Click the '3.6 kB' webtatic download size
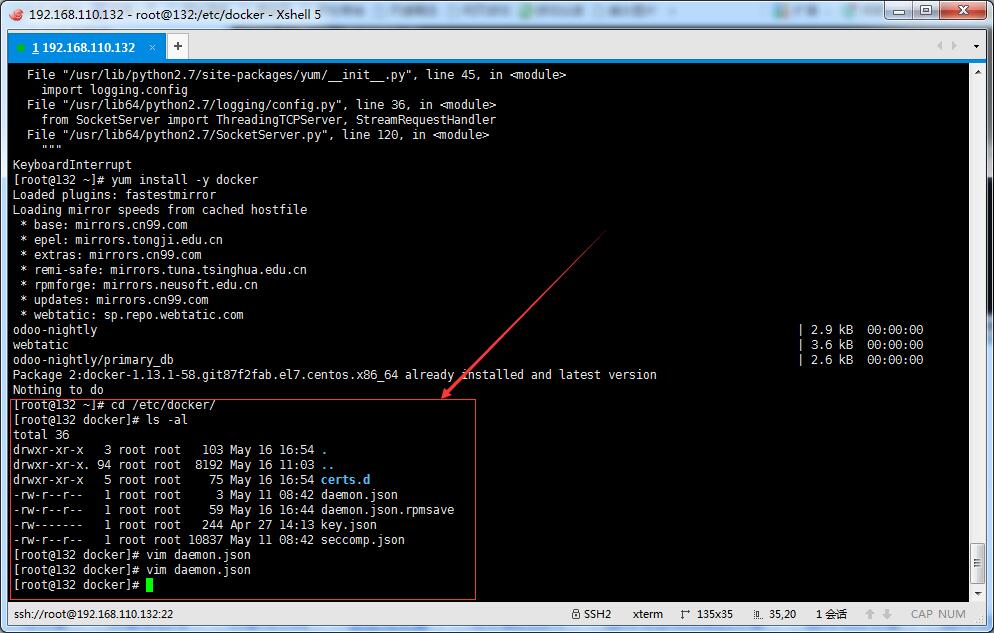This screenshot has width=994, height=633. 832,345
